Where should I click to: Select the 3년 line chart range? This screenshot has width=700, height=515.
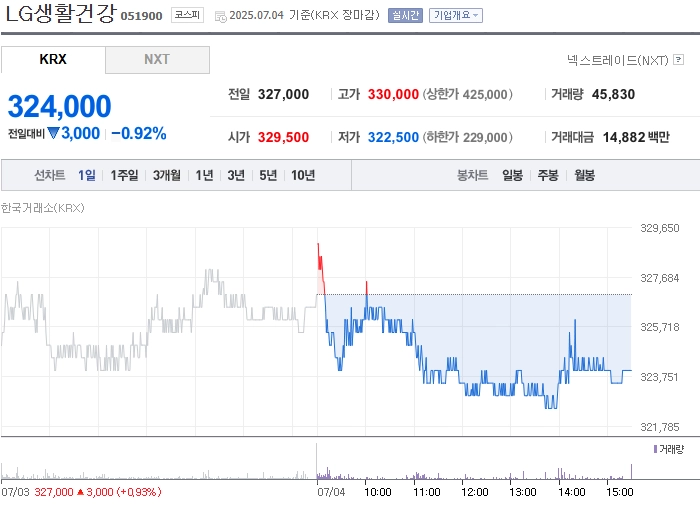[236, 175]
